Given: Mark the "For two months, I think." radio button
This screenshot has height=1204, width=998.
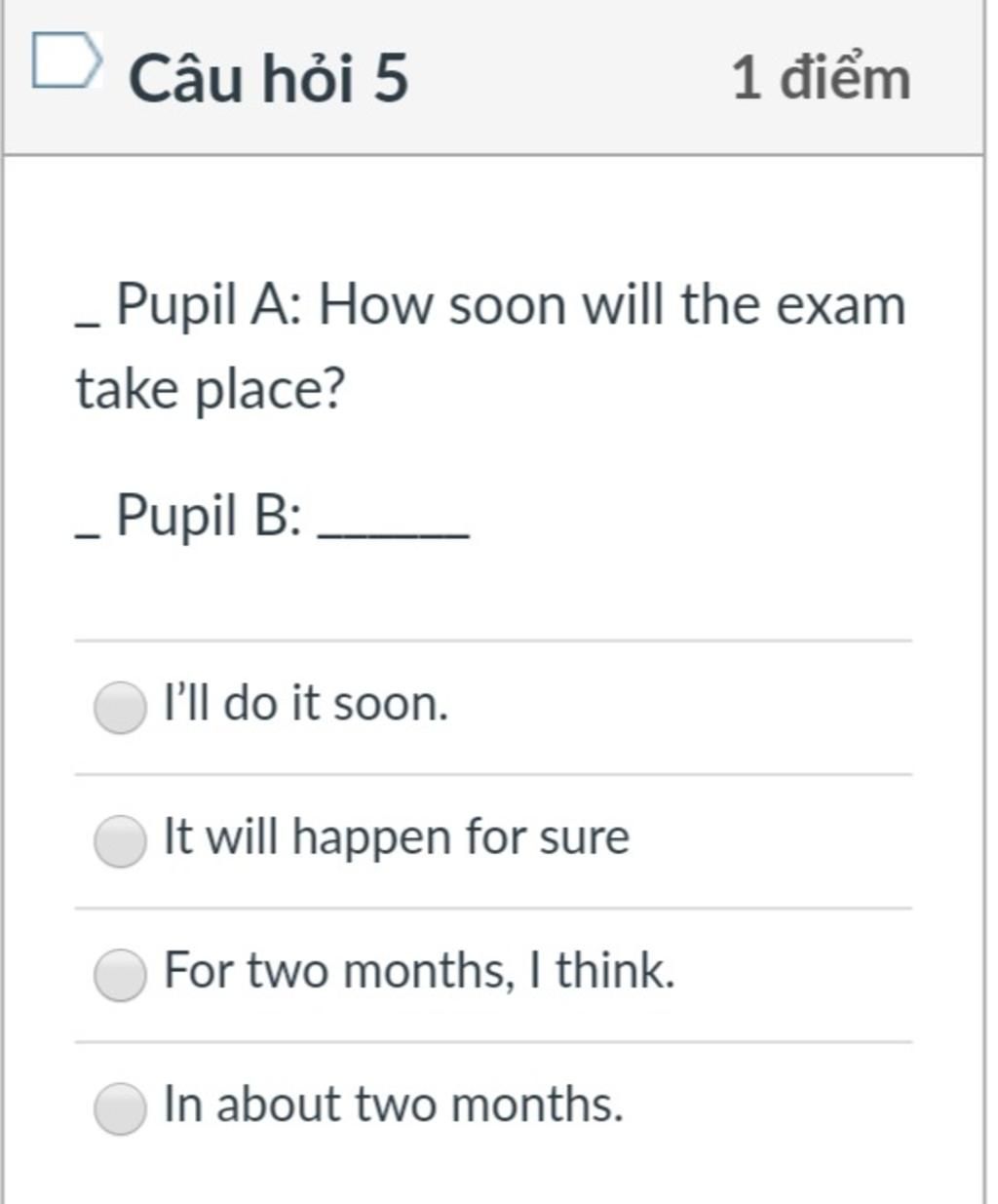Looking at the screenshot, I should [120, 974].
